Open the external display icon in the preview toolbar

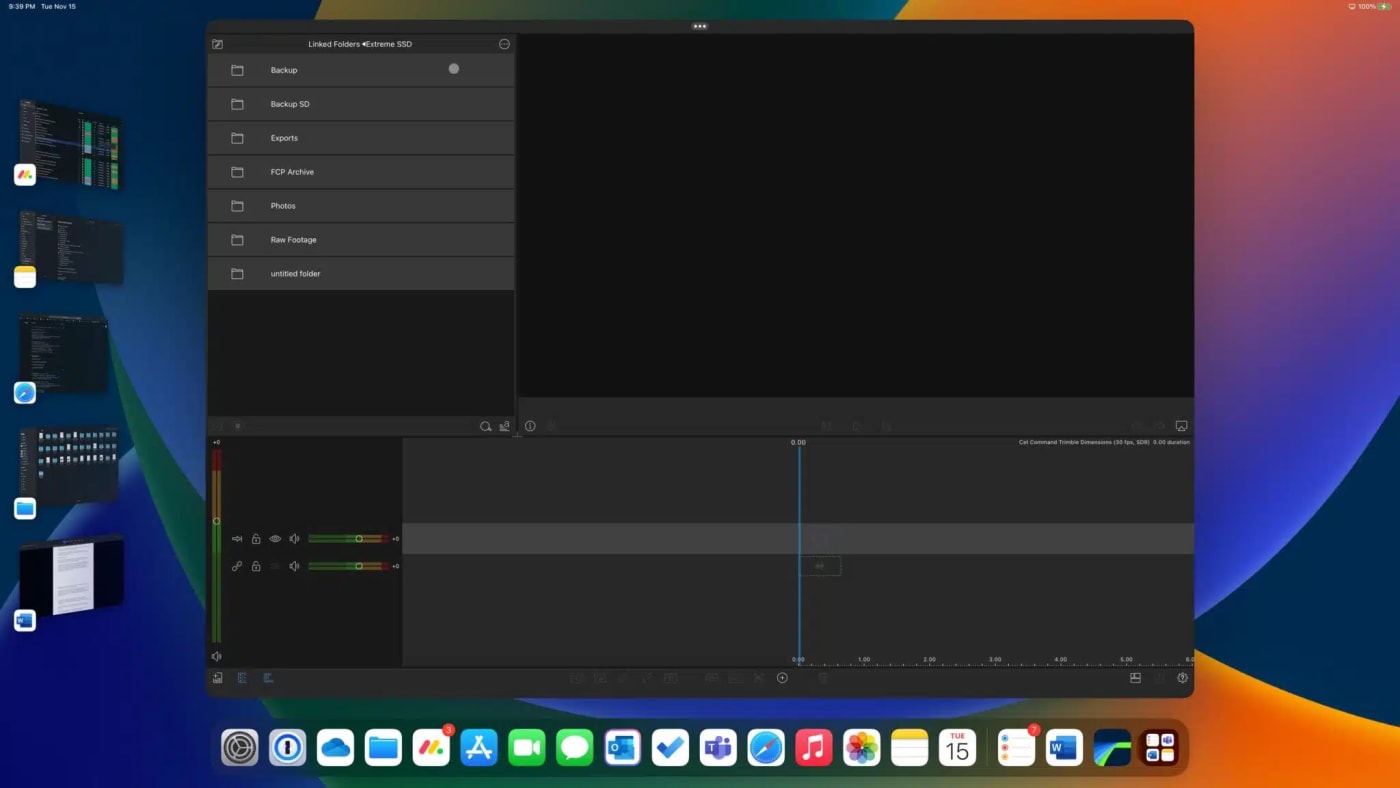click(x=1182, y=425)
